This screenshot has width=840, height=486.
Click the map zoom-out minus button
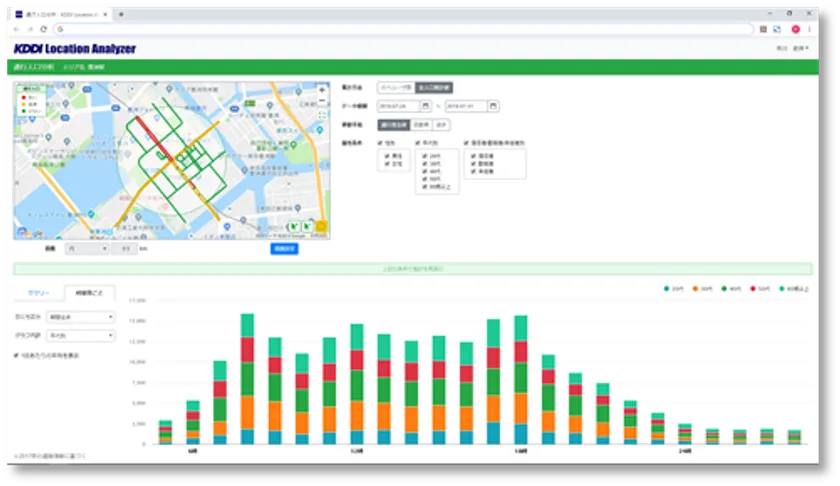321,102
